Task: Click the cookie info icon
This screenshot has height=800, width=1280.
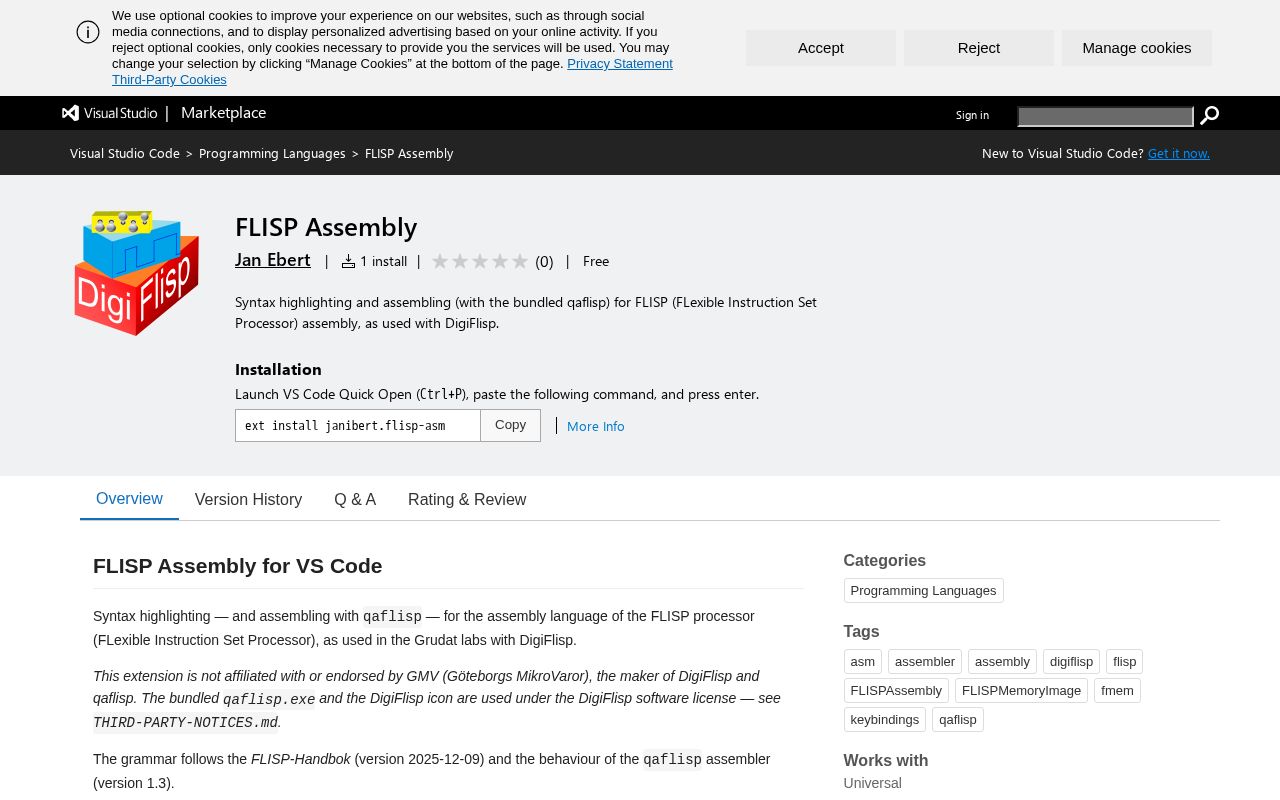Action: coord(88,32)
